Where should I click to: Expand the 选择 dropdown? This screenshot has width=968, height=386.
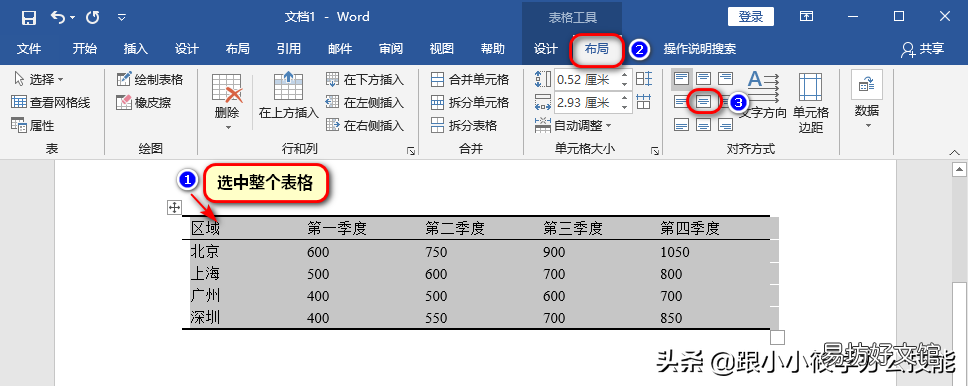click(x=38, y=79)
